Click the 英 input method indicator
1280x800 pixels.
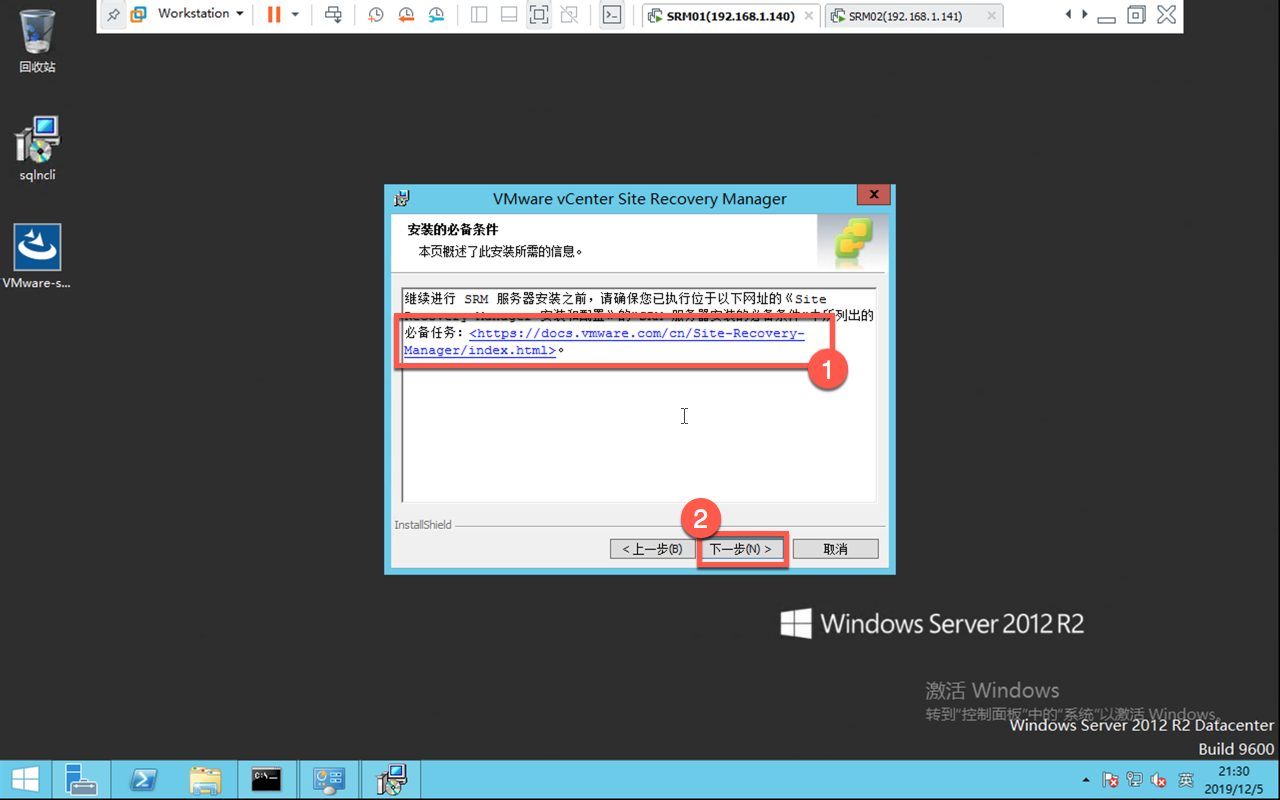pos(1185,780)
